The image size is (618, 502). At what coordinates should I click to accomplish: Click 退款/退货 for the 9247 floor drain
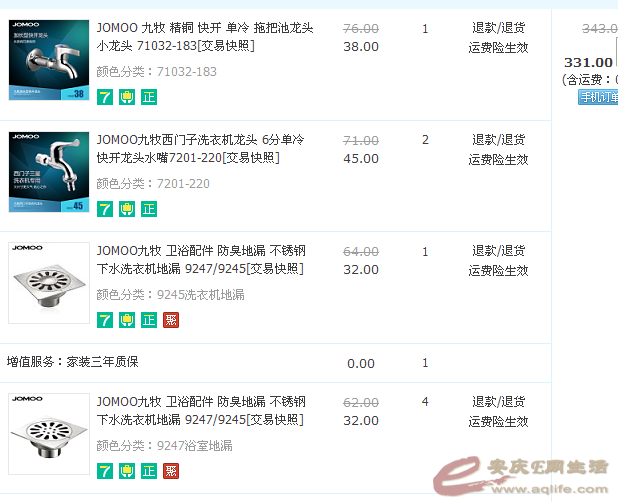pos(499,402)
